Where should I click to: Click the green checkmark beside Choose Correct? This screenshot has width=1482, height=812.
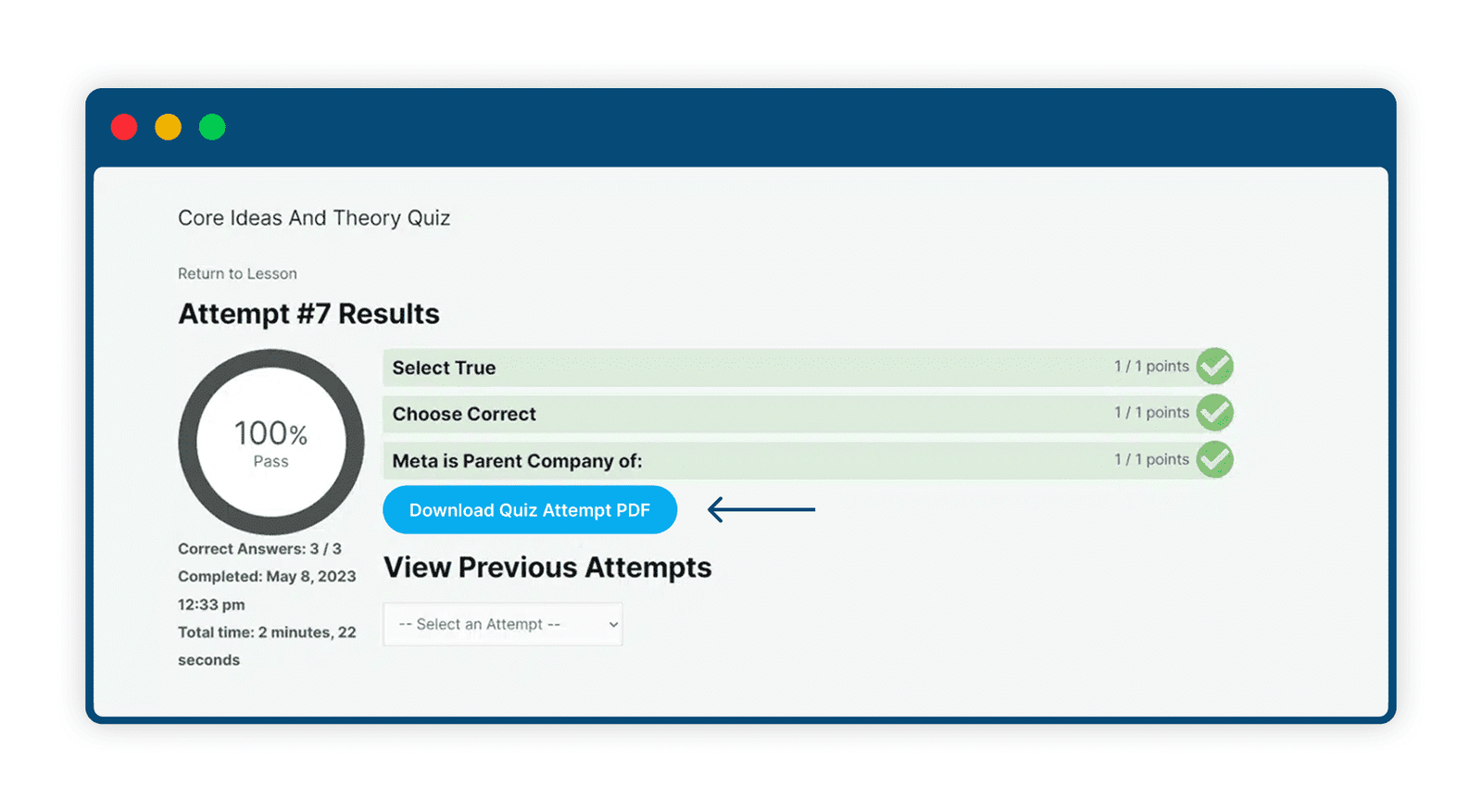[1214, 413]
